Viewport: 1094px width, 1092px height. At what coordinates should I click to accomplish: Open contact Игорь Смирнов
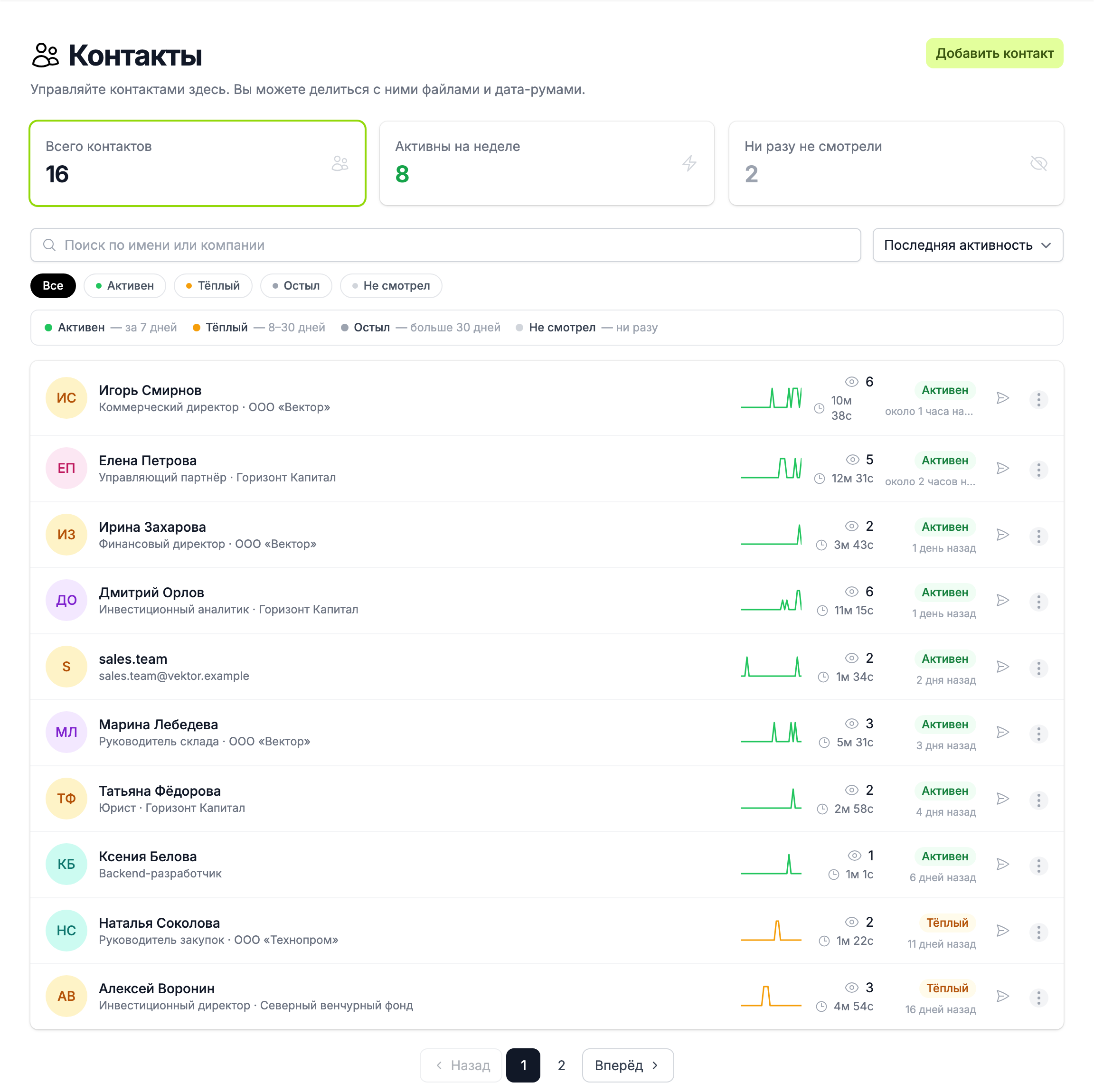547,398
